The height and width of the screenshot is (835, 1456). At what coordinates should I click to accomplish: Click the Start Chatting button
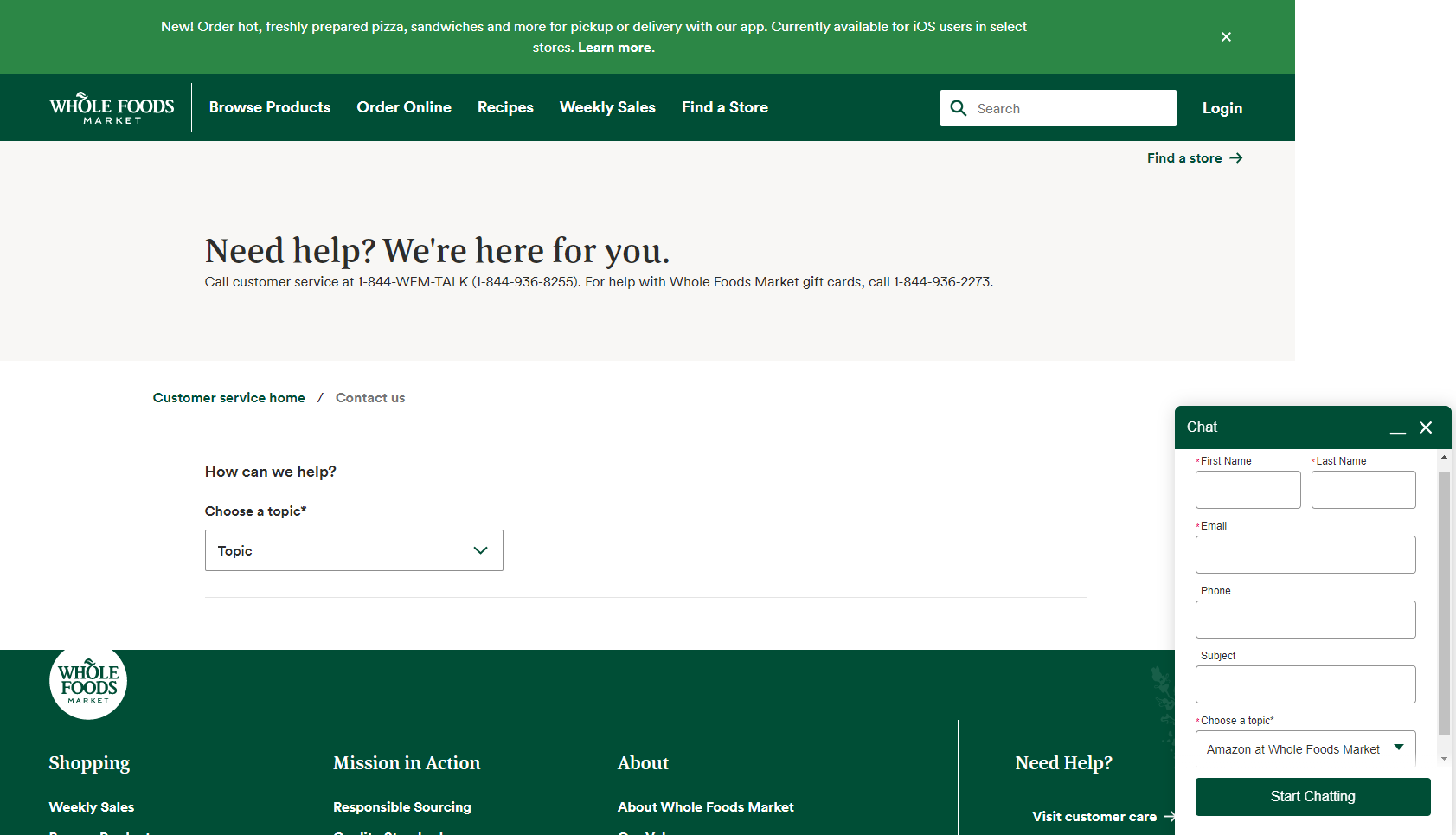pyautogui.click(x=1312, y=796)
